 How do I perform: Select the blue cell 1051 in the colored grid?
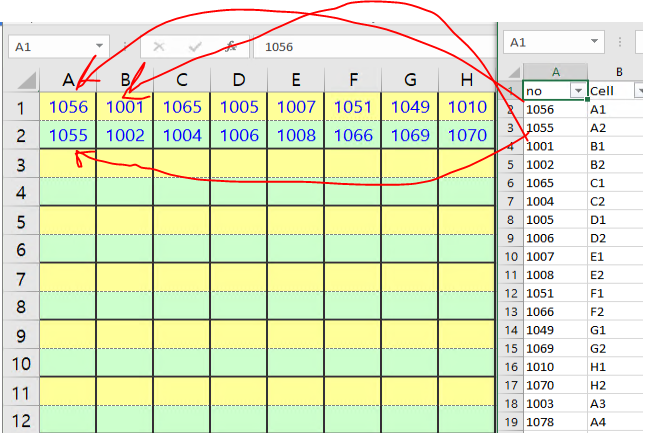(x=353, y=107)
